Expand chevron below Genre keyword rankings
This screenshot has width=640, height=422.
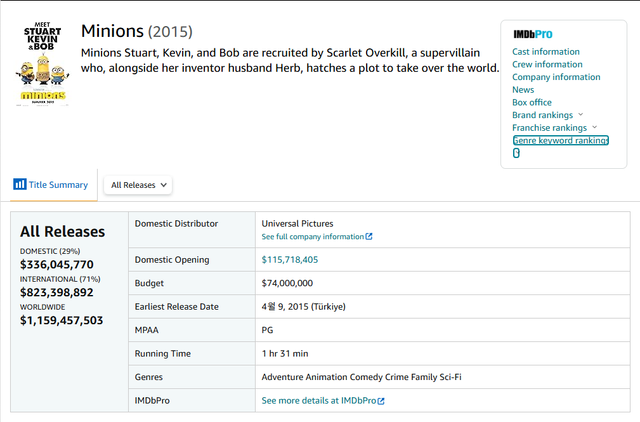[516, 153]
